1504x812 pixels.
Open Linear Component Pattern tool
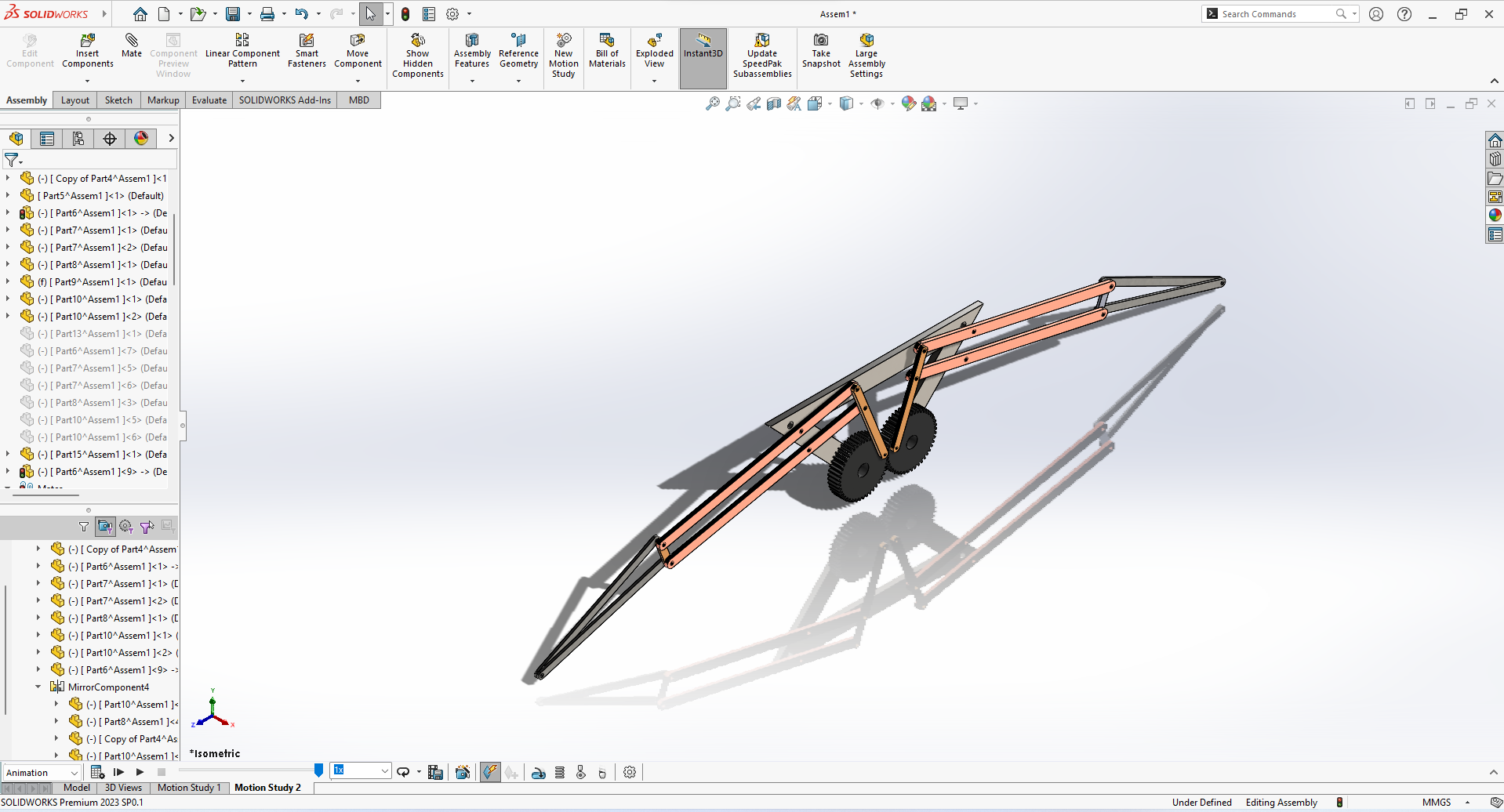(242, 51)
